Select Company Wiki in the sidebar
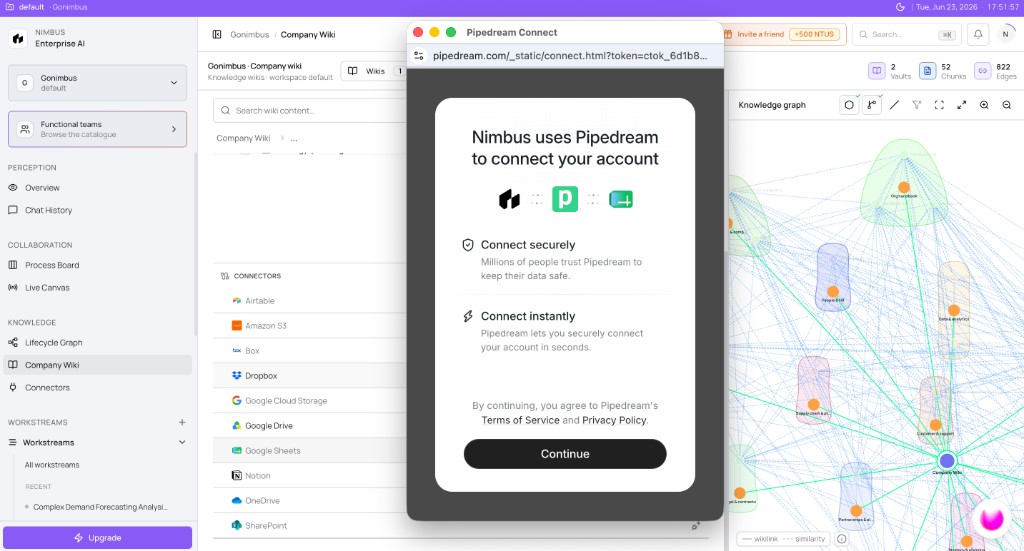The width and height of the screenshot is (1024, 551). [x=97, y=365]
